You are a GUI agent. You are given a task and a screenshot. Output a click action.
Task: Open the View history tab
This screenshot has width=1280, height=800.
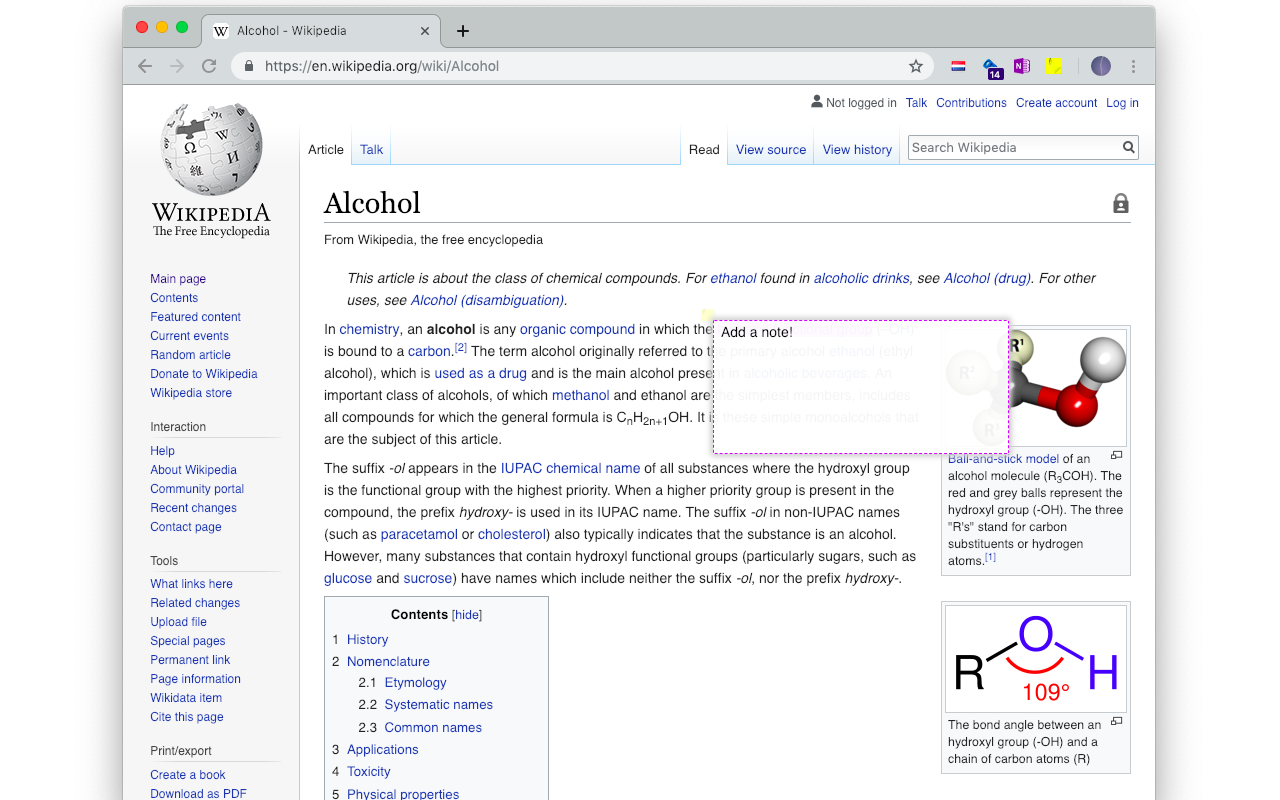pos(857,149)
